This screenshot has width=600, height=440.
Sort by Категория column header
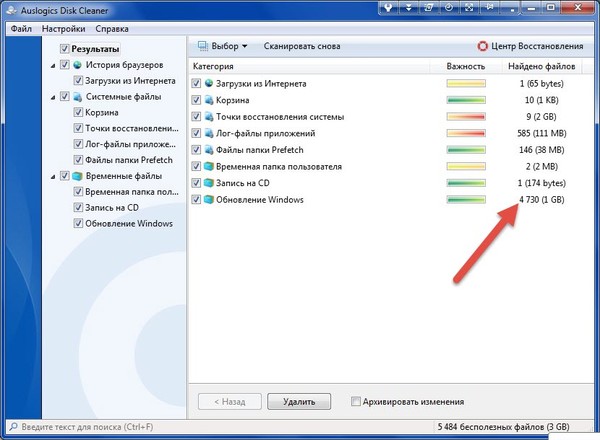tap(309, 67)
